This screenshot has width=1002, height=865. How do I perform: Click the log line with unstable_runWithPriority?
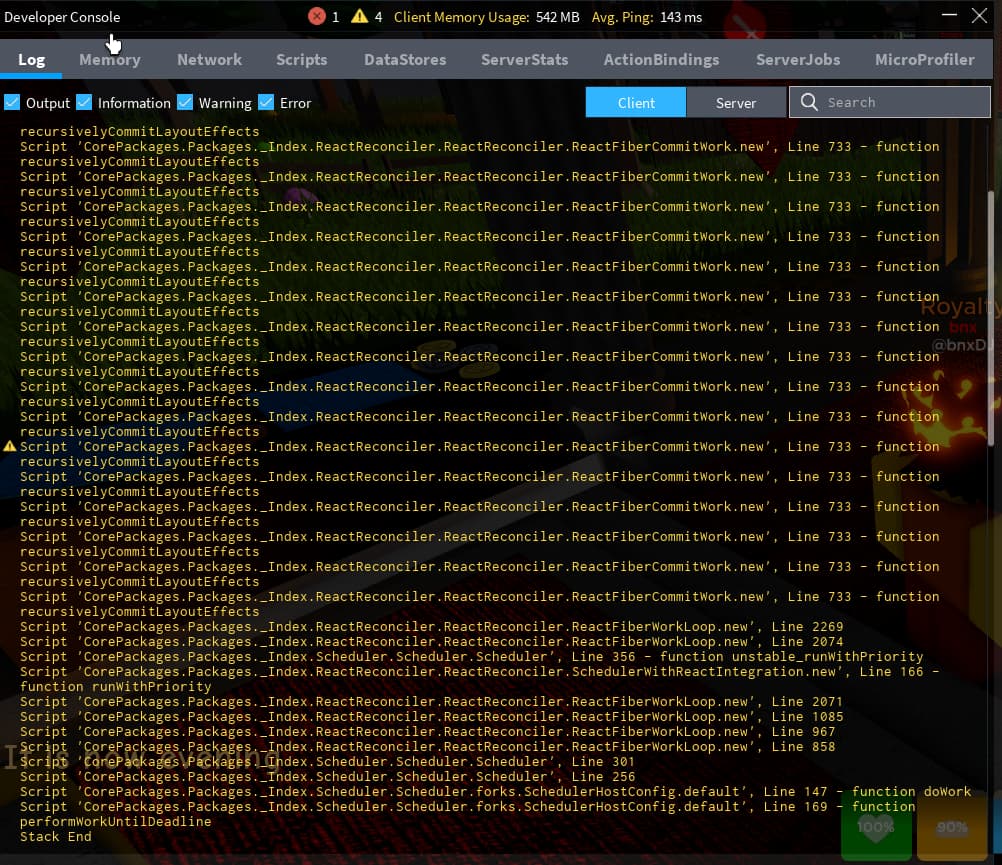(472, 657)
